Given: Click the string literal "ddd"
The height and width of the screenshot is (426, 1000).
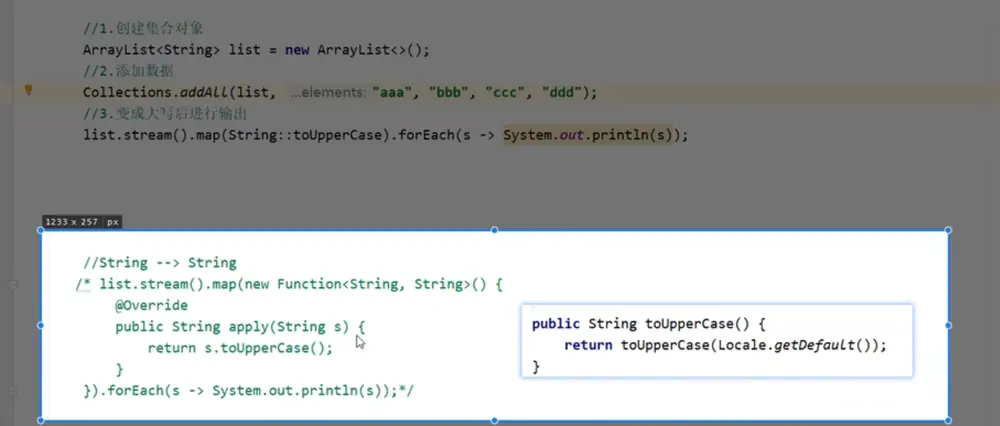Looking at the screenshot, I should point(563,92).
